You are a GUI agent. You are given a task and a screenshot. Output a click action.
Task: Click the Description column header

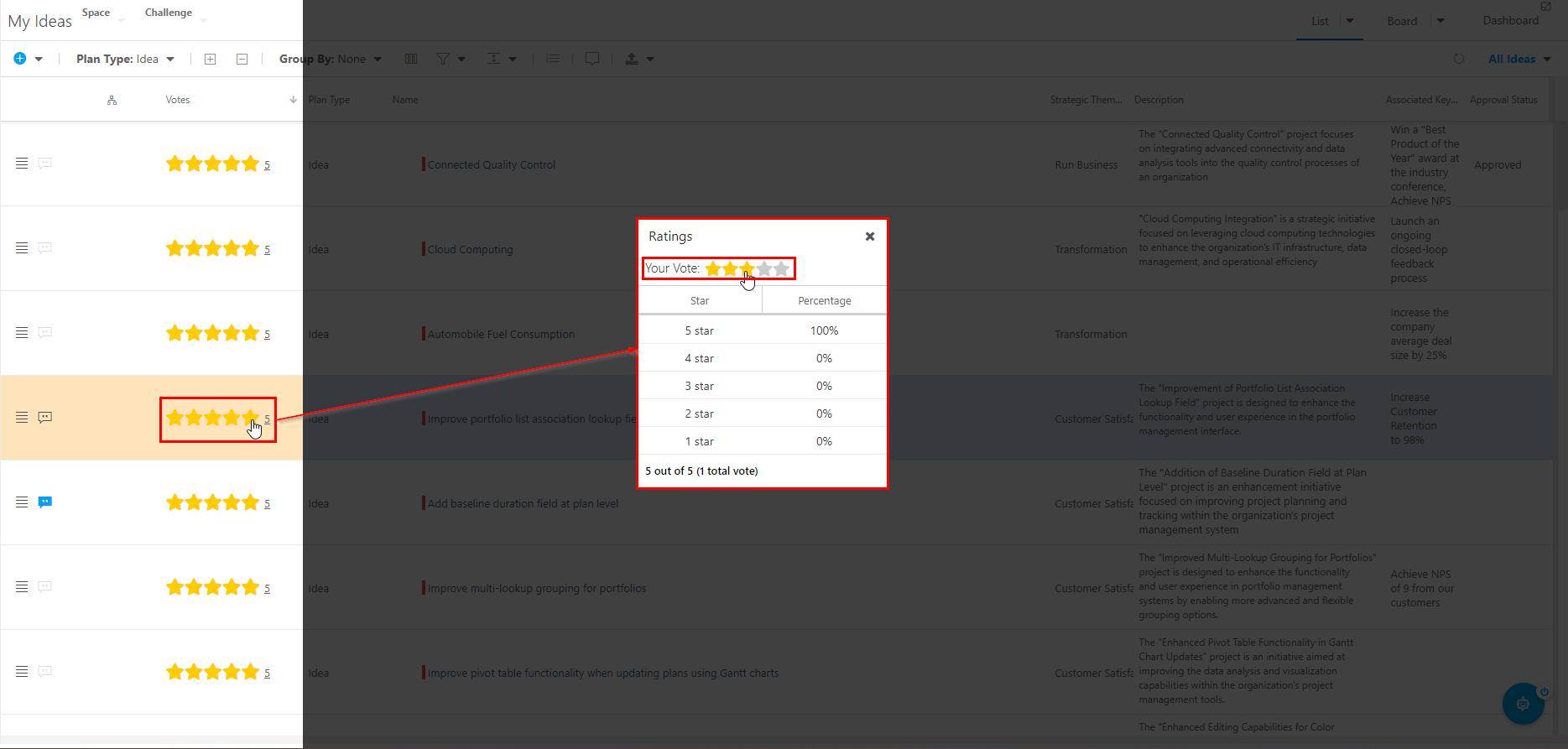coord(1159,100)
